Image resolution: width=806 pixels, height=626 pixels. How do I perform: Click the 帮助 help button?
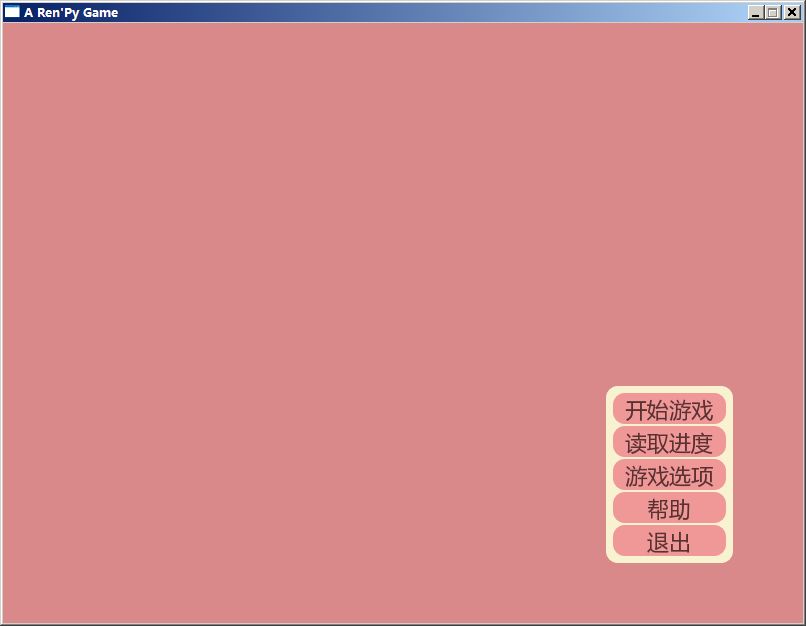[x=669, y=508]
